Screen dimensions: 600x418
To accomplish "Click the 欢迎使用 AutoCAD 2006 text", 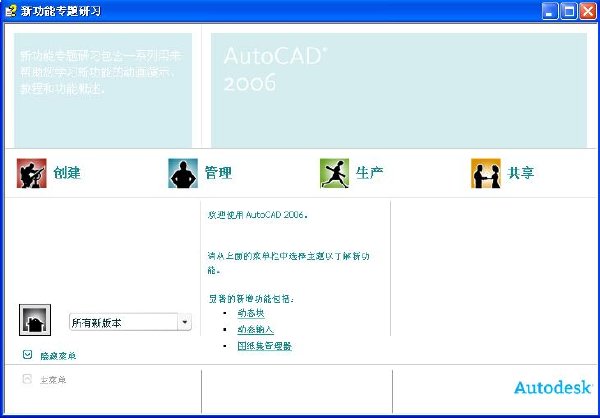I will [x=258, y=215].
